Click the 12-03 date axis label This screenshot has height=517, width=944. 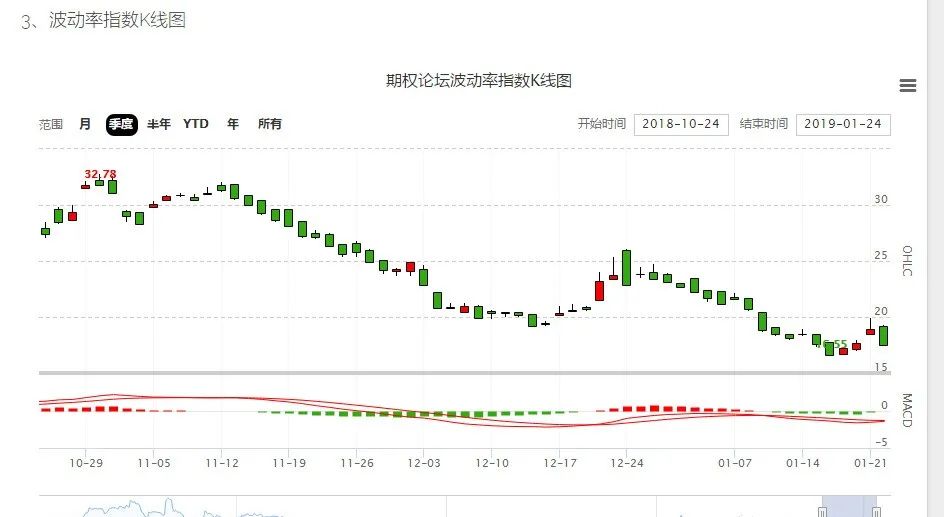point(424,463)
